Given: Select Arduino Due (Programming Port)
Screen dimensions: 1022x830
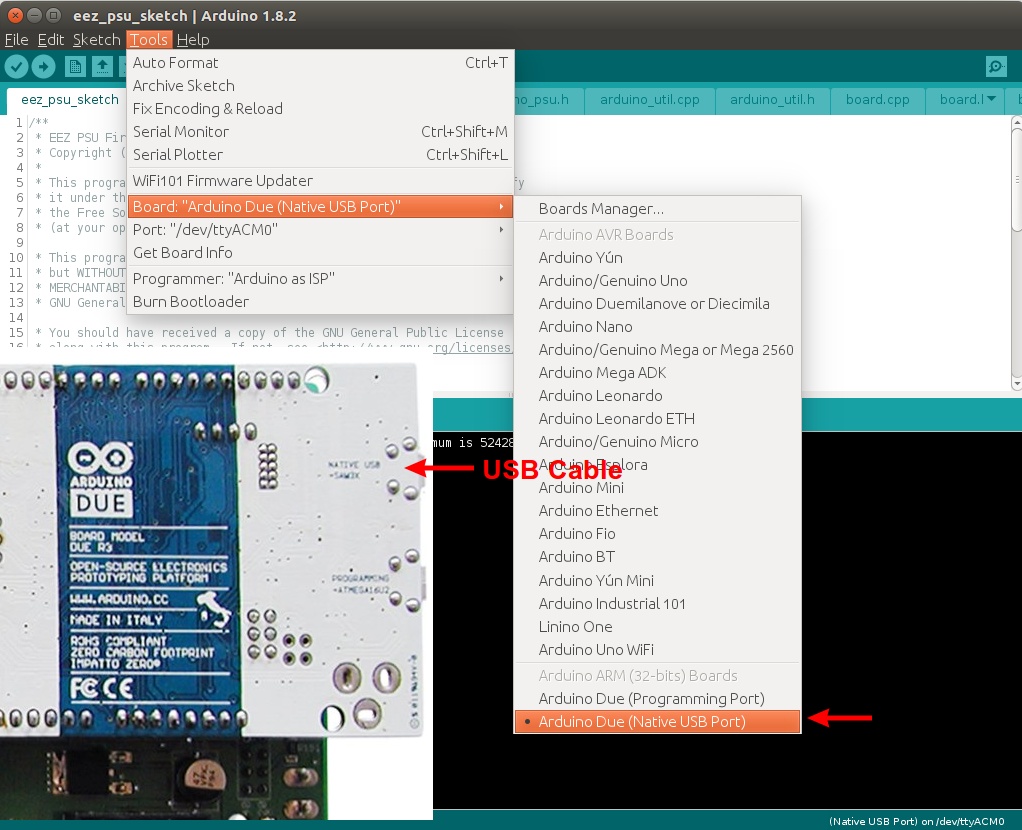Looking at the screenshot, I should point(658,698).
